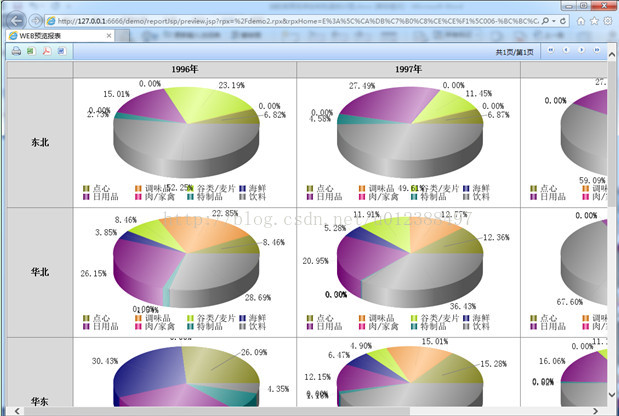Click the 20.95% label in 华北 1997

[x=315, y=261]
